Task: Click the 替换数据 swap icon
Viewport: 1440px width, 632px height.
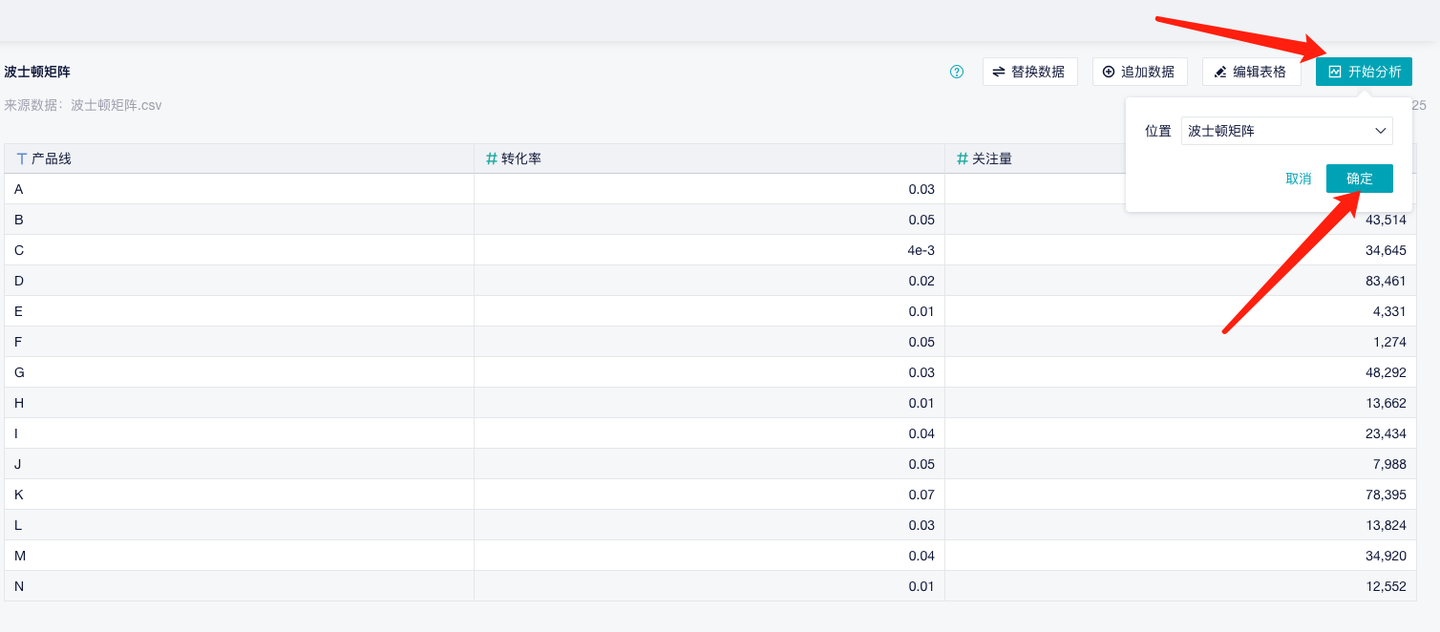Action: coord(999,72)
